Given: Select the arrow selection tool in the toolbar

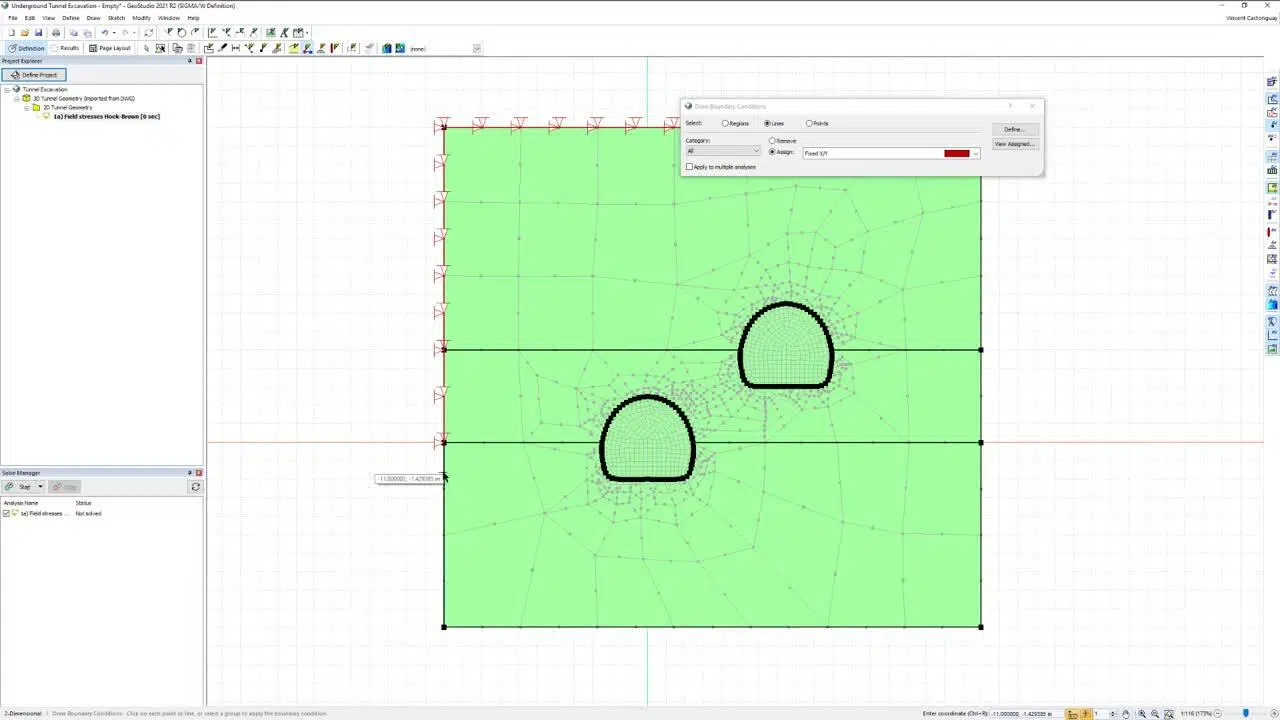Looking at the screenshot, I should point(146,48).
